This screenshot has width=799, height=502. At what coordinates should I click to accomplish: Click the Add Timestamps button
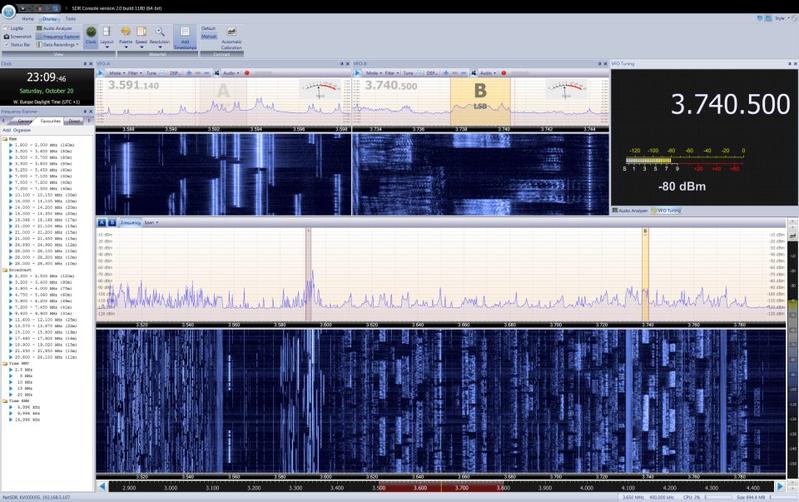[x=185, y=38]
